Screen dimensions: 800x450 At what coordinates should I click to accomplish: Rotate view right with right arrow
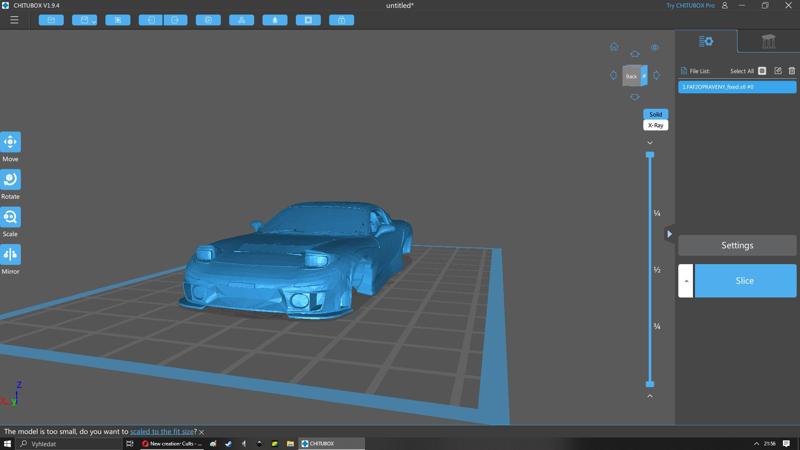click(657, 75)
